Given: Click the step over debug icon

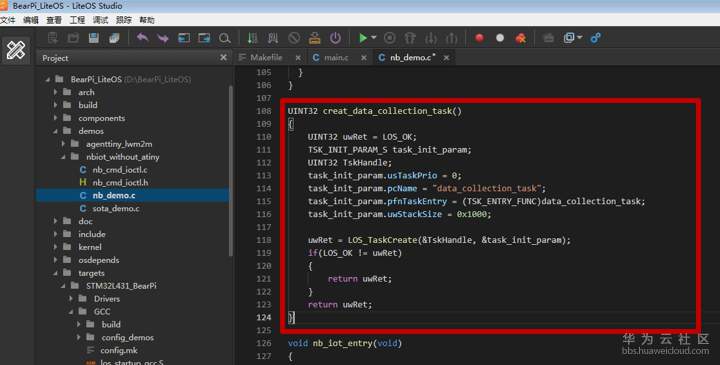Looking at the screenshot, I should click(x=410, y=38).
